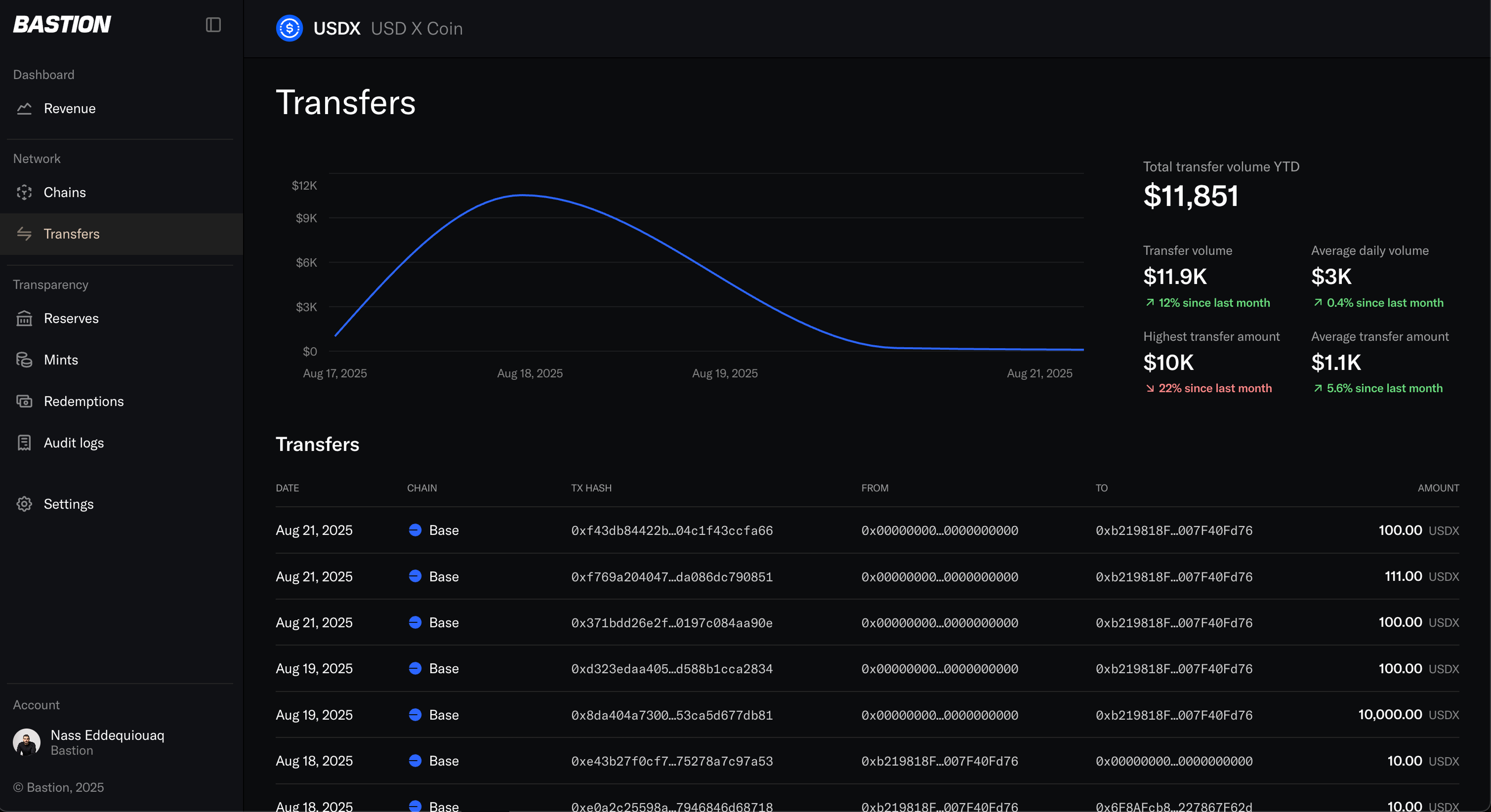1491x812 pixels.
Task: Click the Chains network icon
Action: pos(24,192)
